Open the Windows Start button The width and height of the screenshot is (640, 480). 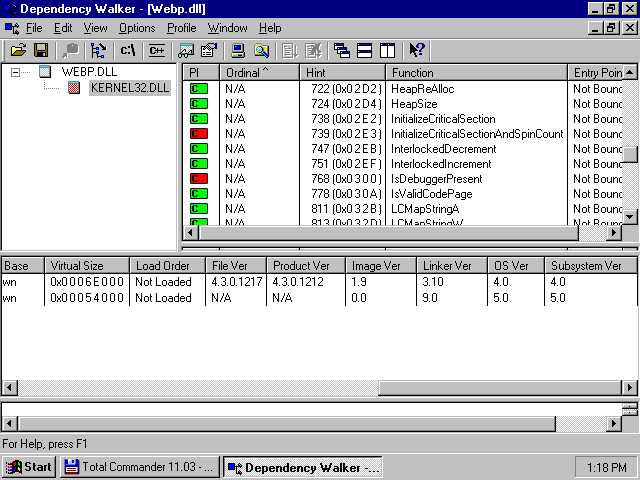29,467
